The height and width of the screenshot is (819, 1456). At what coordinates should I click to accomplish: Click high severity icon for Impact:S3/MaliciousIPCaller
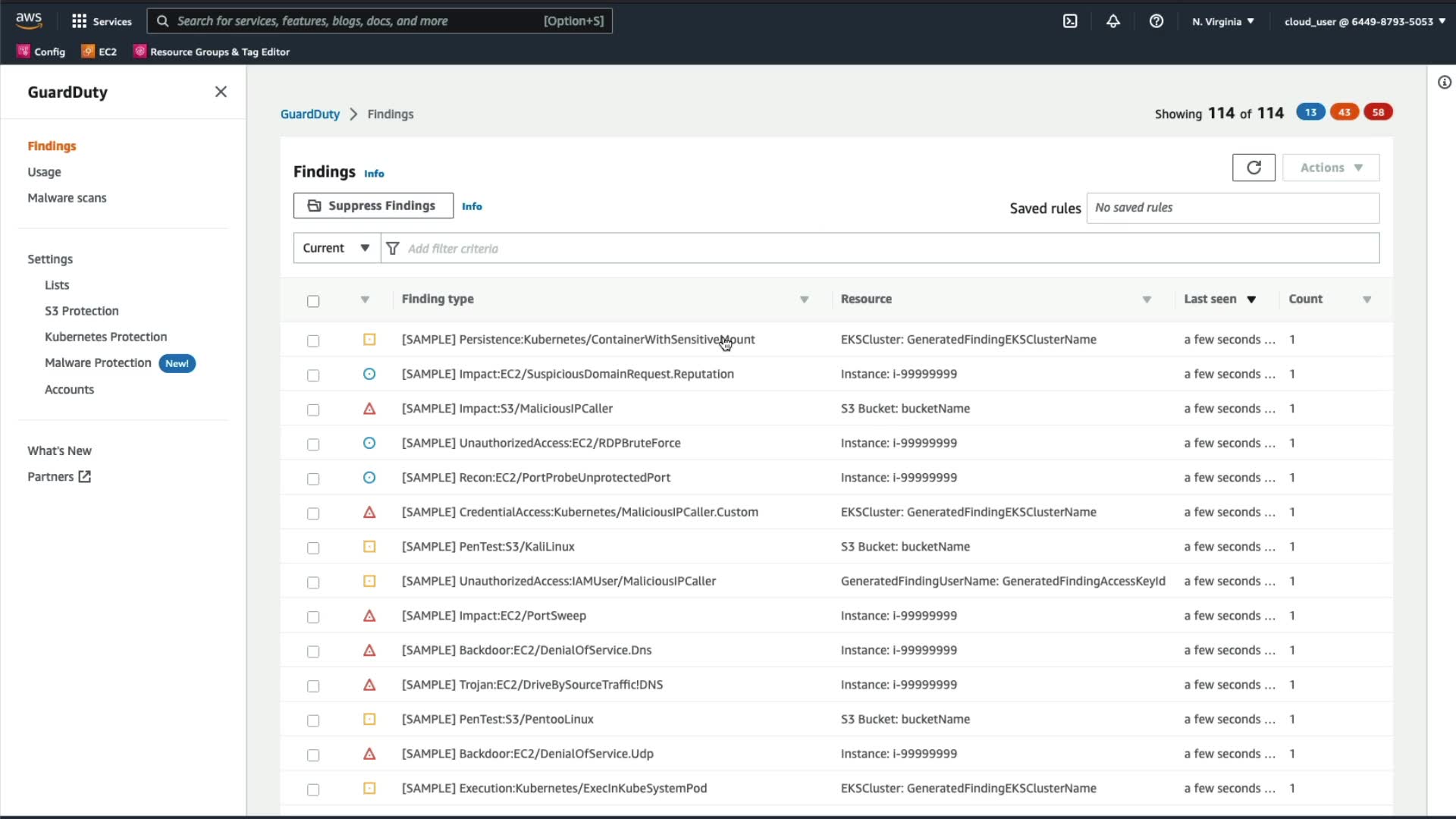[x=369, y=409]
